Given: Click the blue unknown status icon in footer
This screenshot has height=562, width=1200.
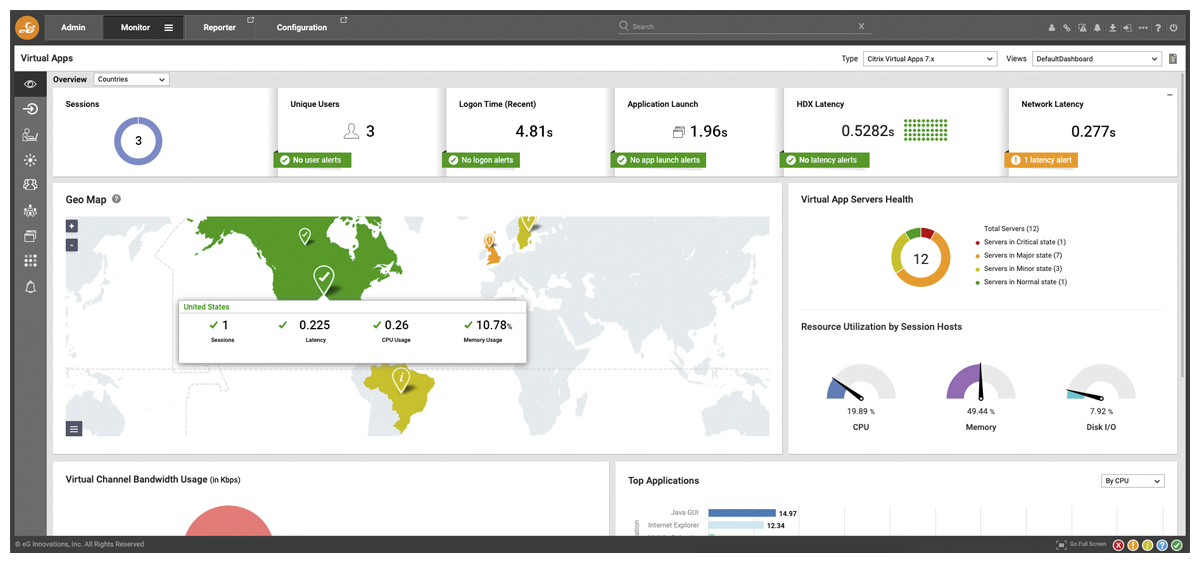Looking at the screenshot, I should point(1163,545).
